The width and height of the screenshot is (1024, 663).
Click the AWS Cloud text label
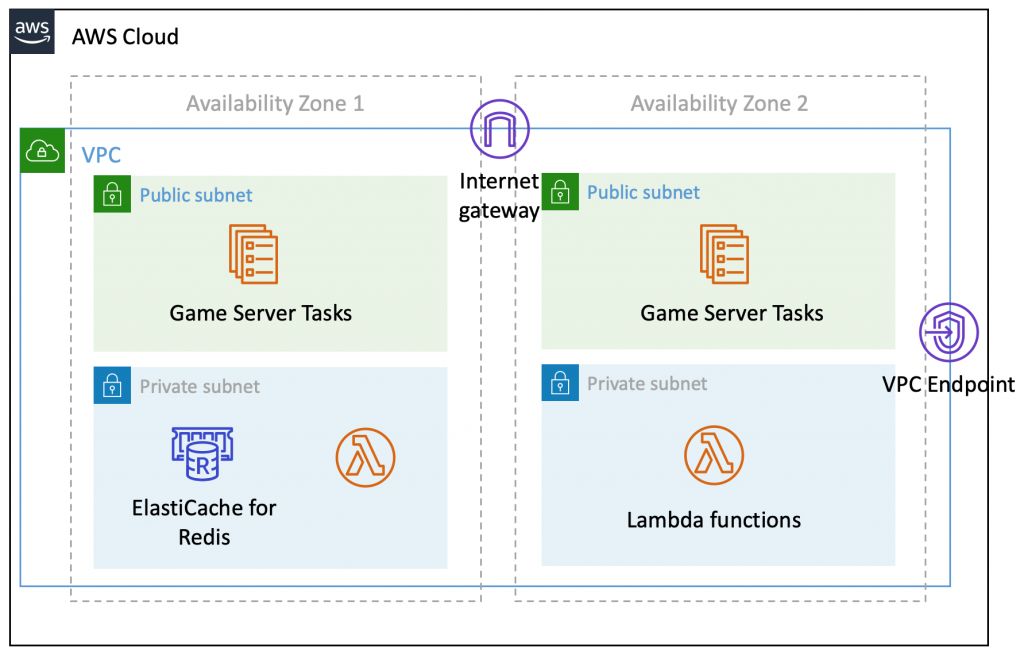124,36
